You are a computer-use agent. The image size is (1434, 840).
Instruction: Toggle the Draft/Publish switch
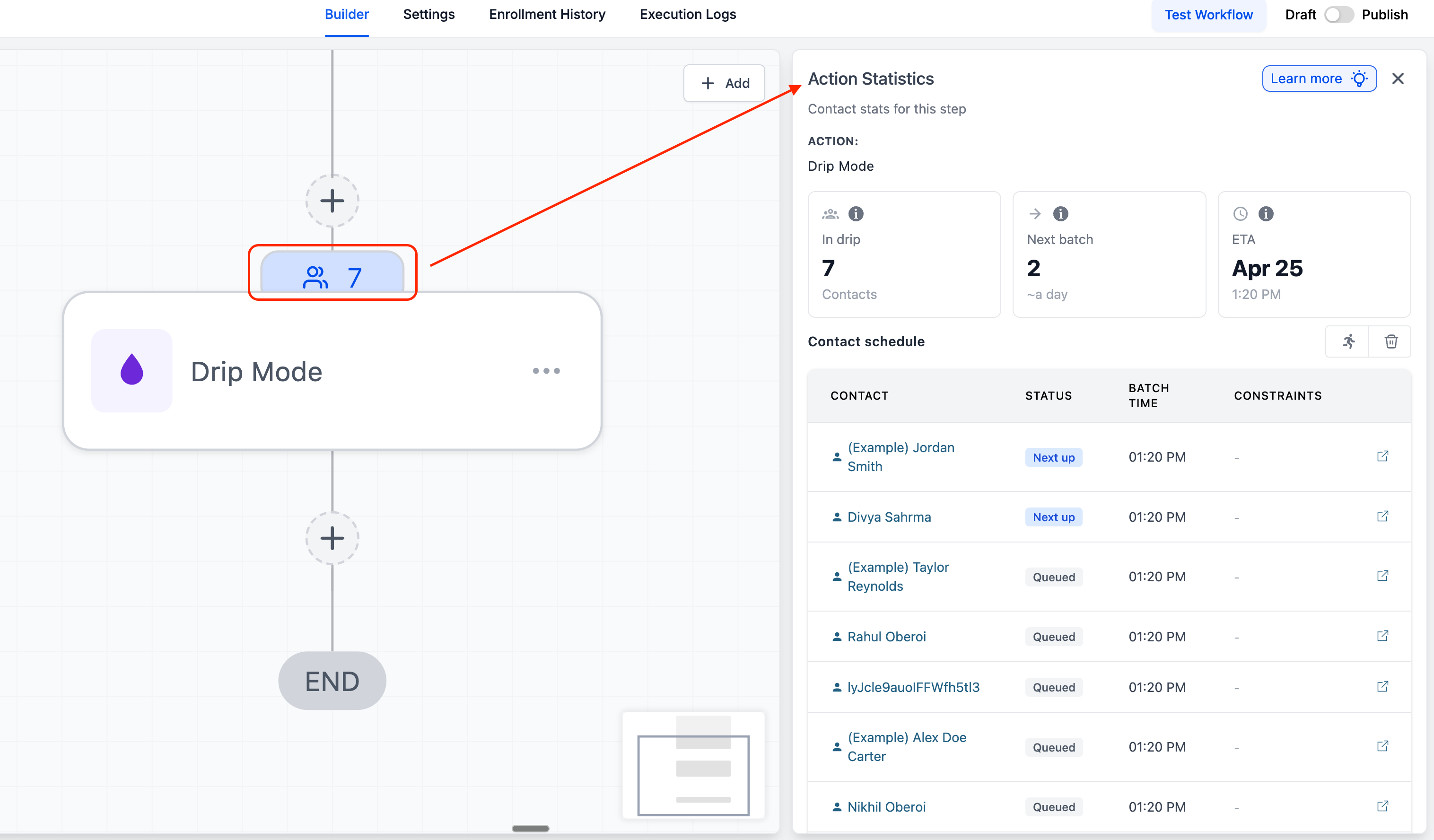pyautogui.click(x=1338, y=15)
